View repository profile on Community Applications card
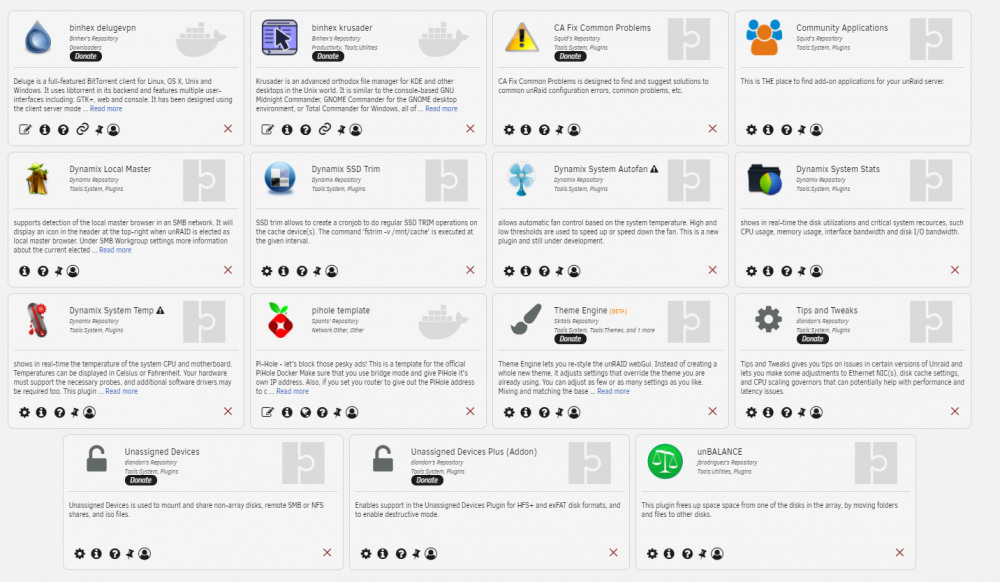The width and height of the screenshot is (1000, 582). [x=816, y=129]
